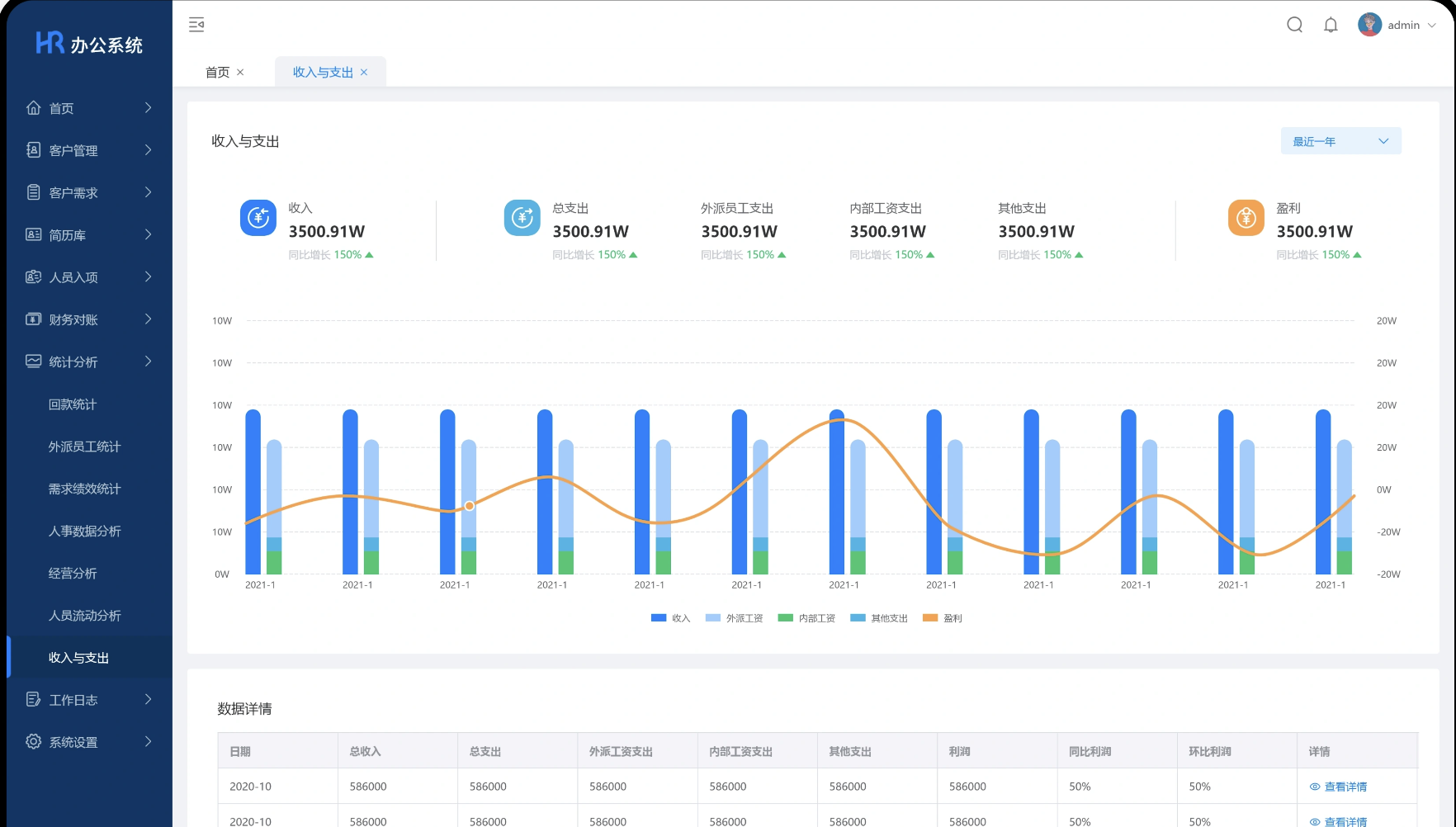
Task: Close the 首页 tab
Action: pyautogui.click(x=240, y=73)
